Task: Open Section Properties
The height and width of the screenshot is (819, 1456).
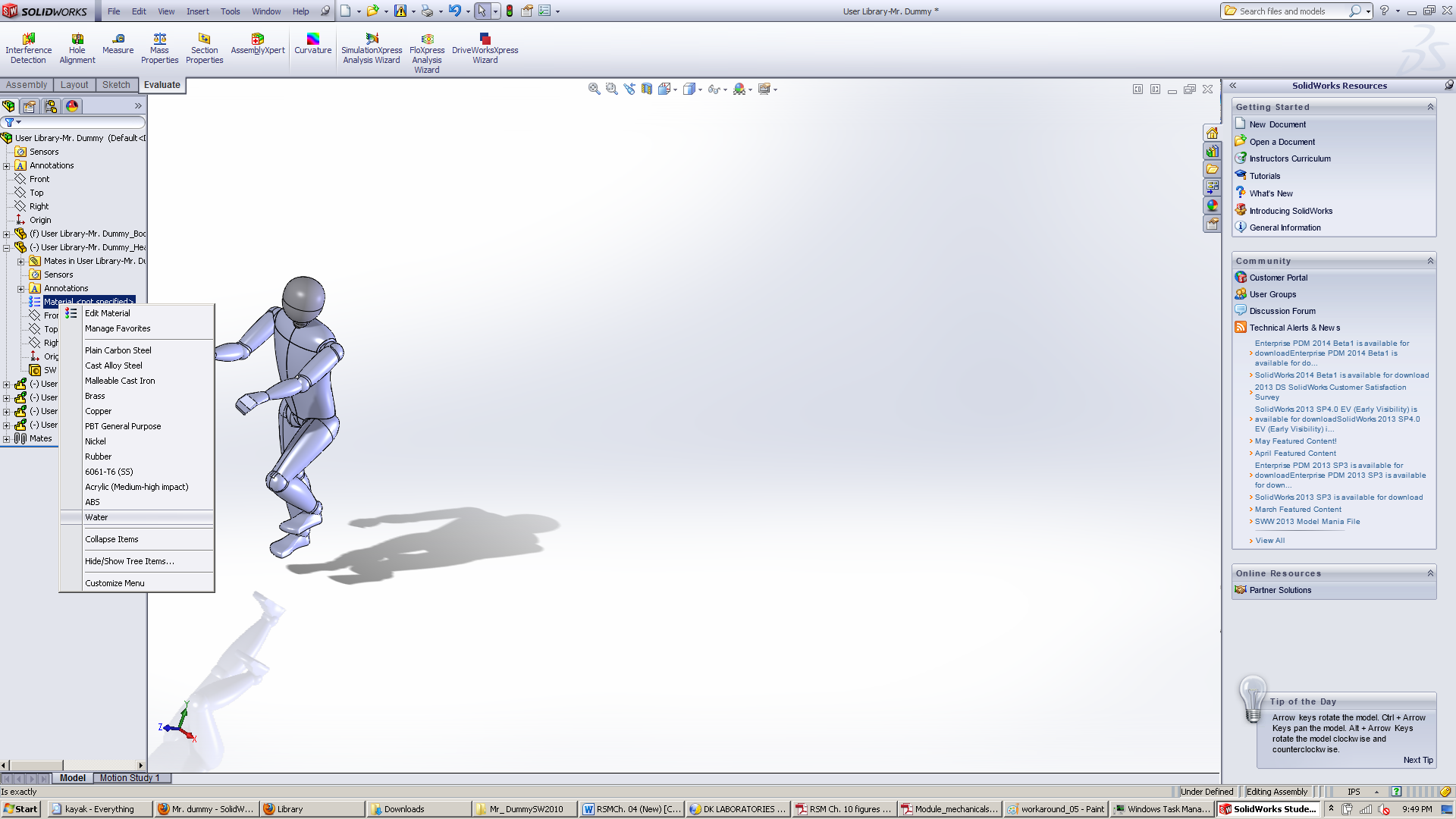Action: 204,49
